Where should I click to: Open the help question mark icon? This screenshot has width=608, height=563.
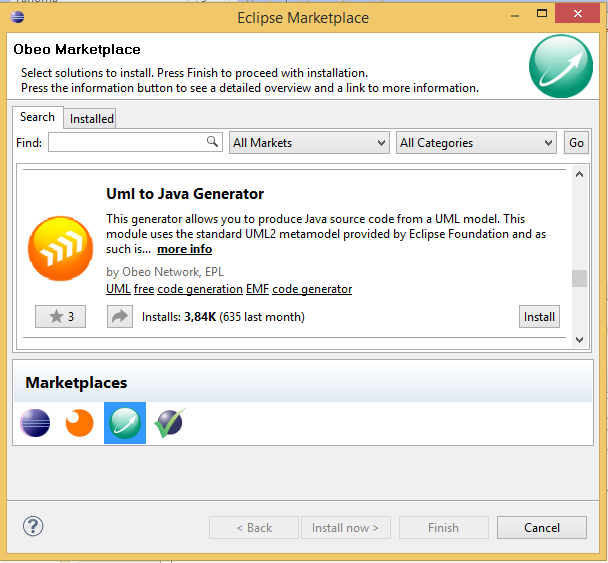(x=33, y=526)
